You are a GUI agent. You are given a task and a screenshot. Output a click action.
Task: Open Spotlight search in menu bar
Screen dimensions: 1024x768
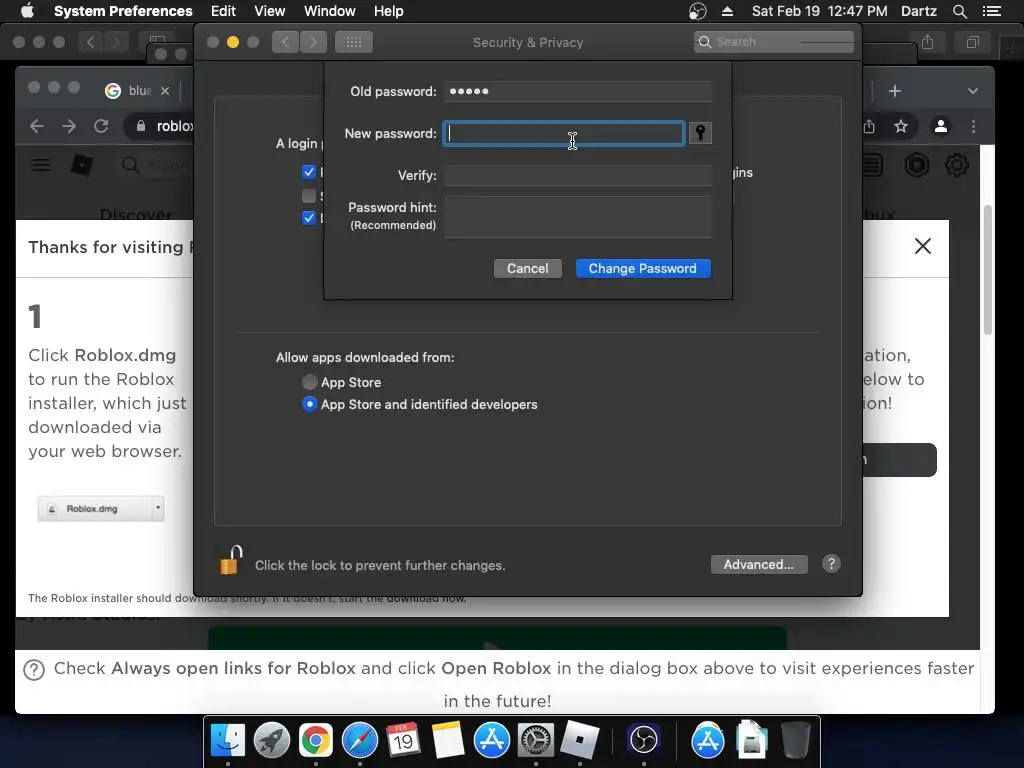(959, 11)
